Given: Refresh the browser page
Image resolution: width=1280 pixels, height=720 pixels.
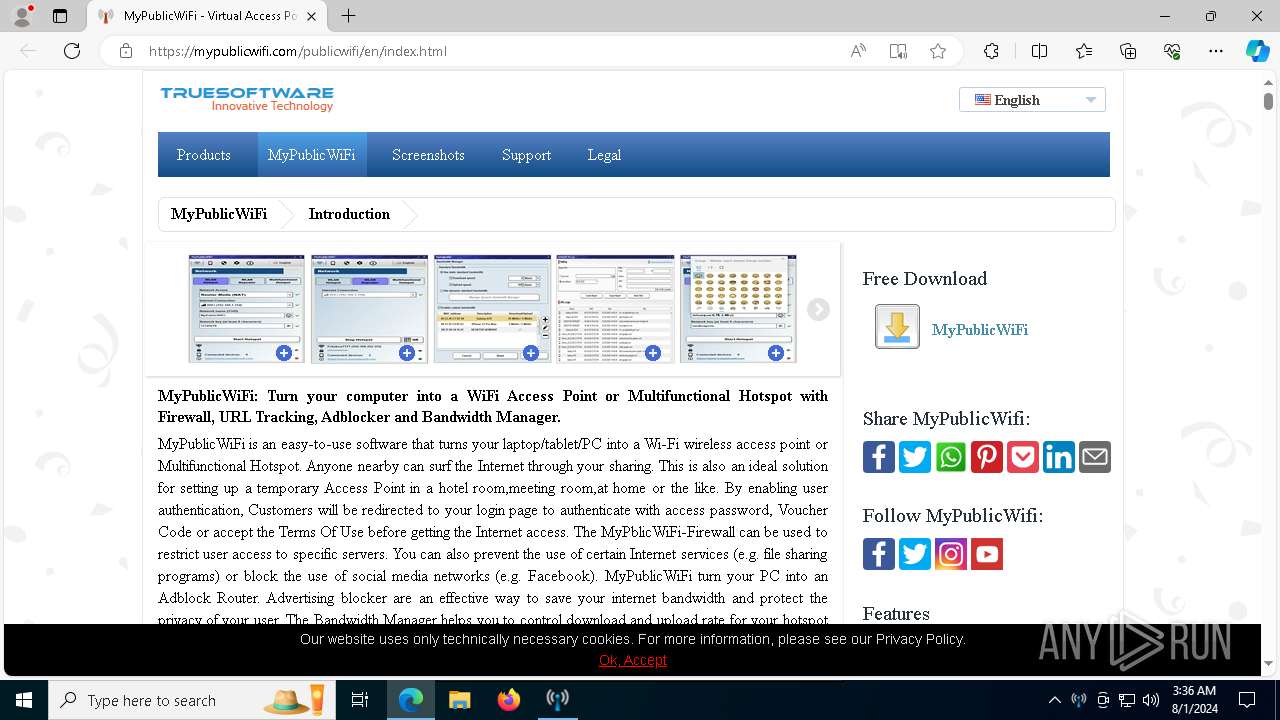Looking at the screenshot, I should coord(72,51).
